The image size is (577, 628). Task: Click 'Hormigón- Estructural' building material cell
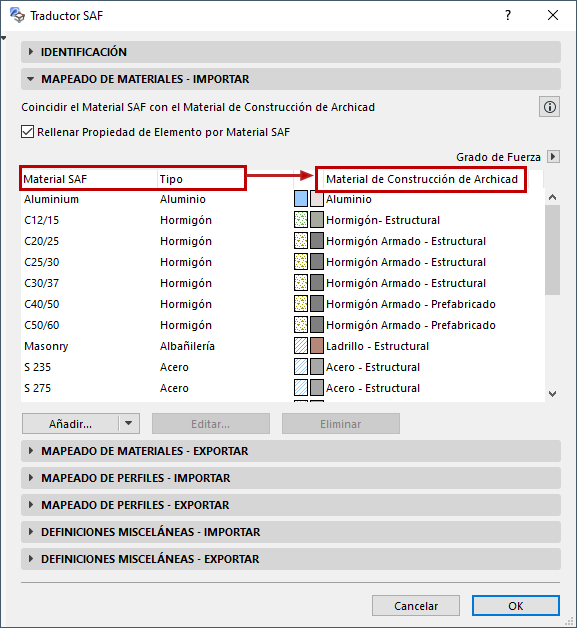[x=383, y=220]
